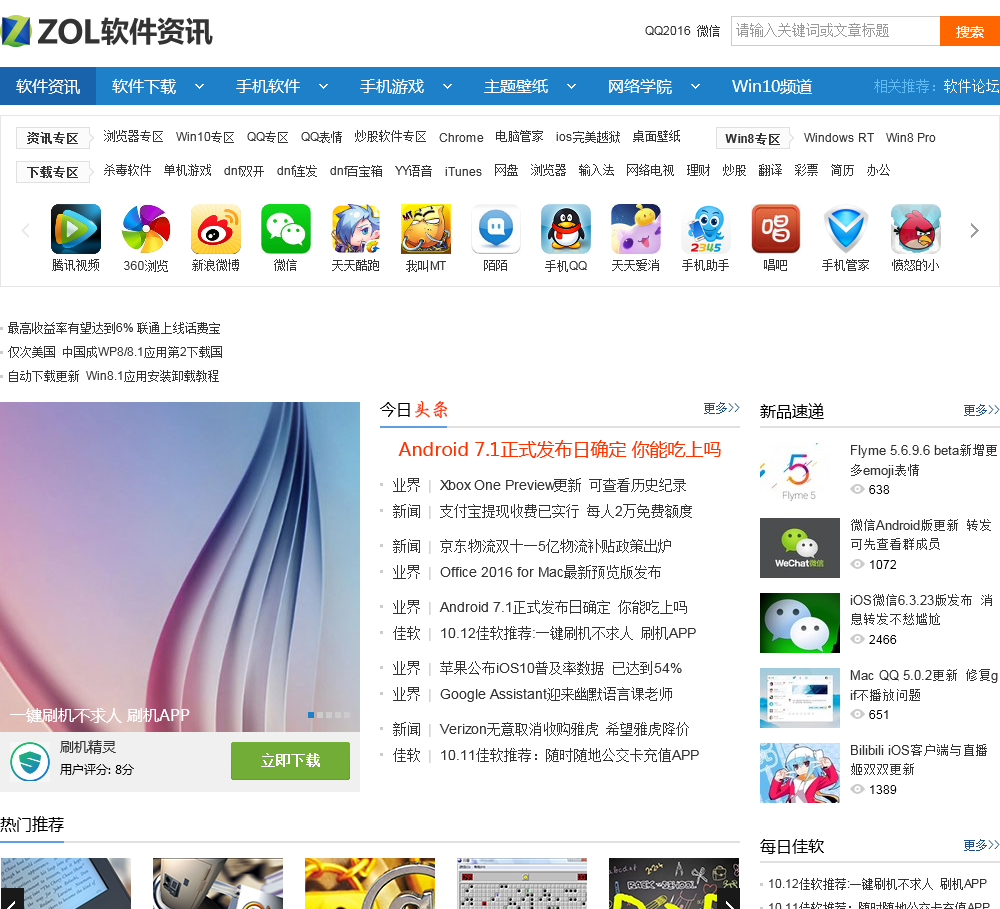1000x909 pixels.
Task: Click the 资讯专区 label button
Action: (x=52, y=138)
